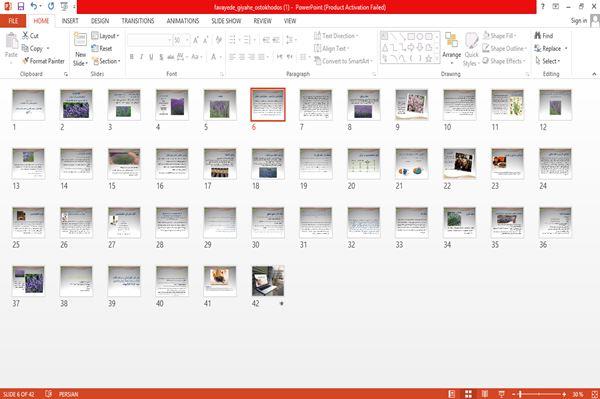Open Section dropdown

pyautogui.click(x=106, y=61)
